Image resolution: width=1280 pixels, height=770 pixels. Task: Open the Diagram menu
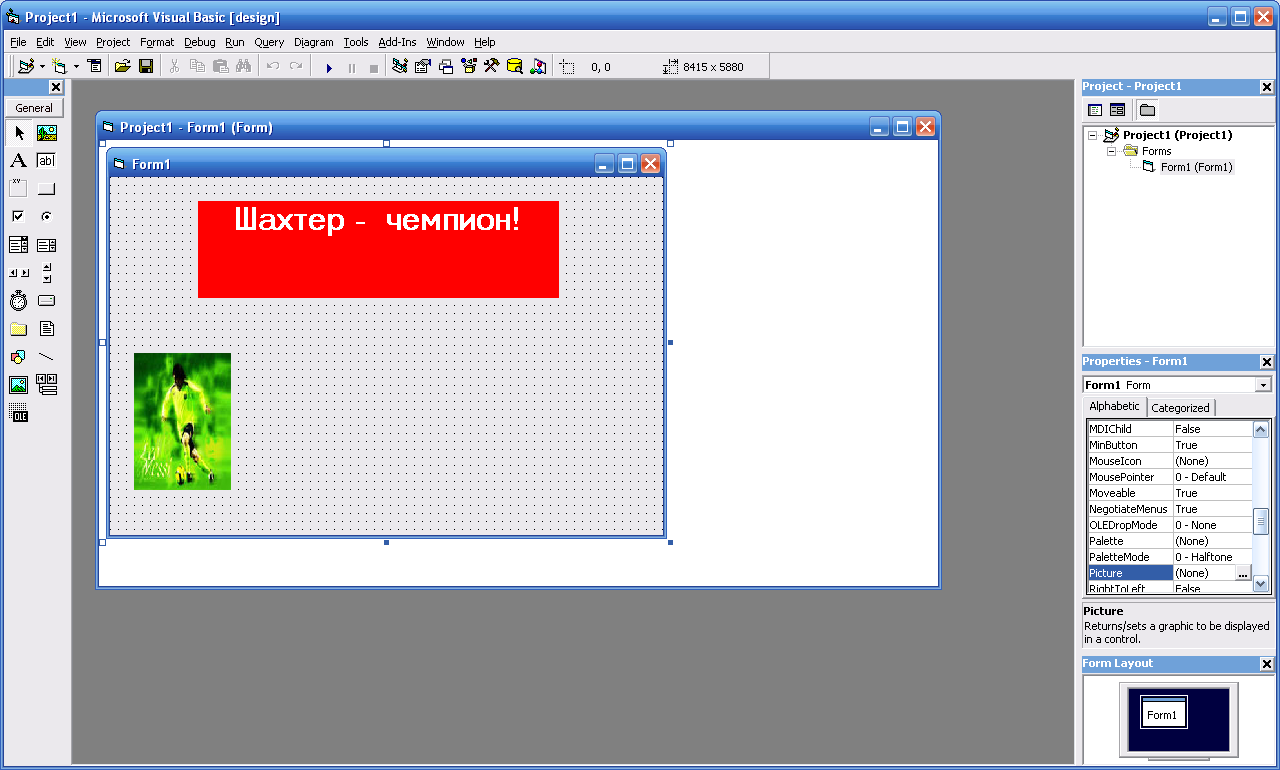coord(314,42)
